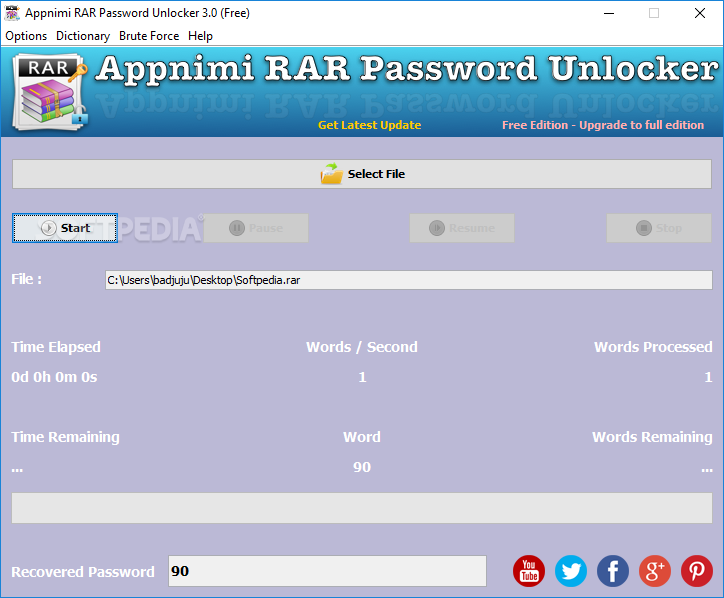Click the File path input field
724x598 pixels.
(409, 280)
